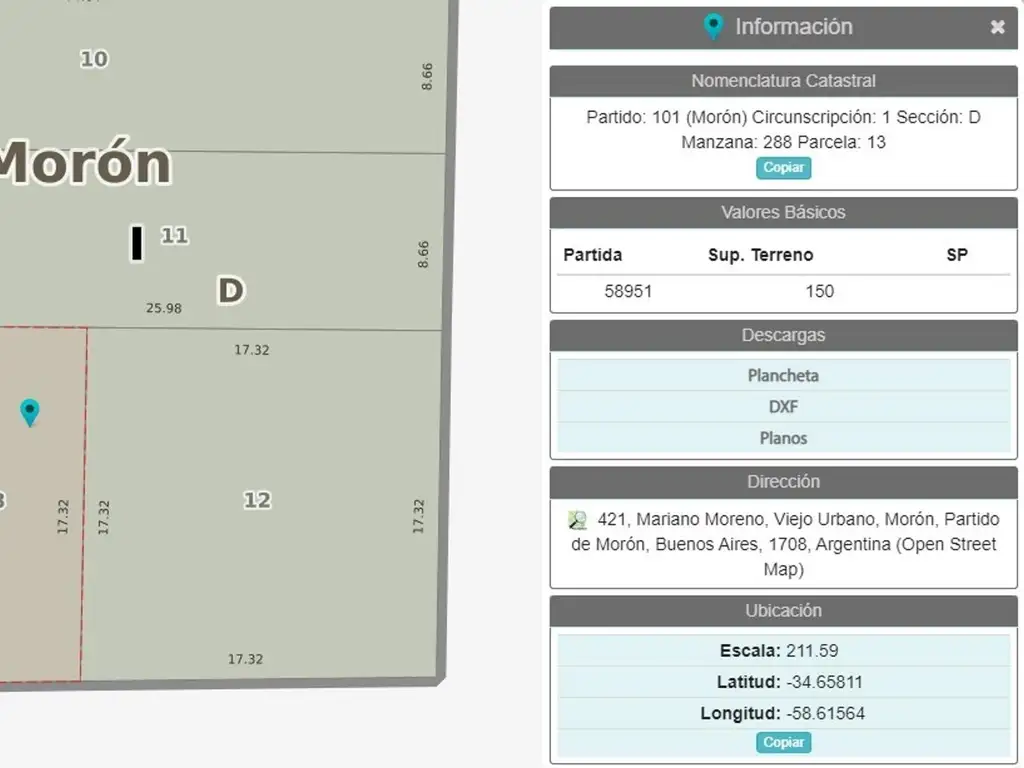Copy the Ubicación coordinates
The height and width of the screenshot is (768, 1024).
coord(783,742)
